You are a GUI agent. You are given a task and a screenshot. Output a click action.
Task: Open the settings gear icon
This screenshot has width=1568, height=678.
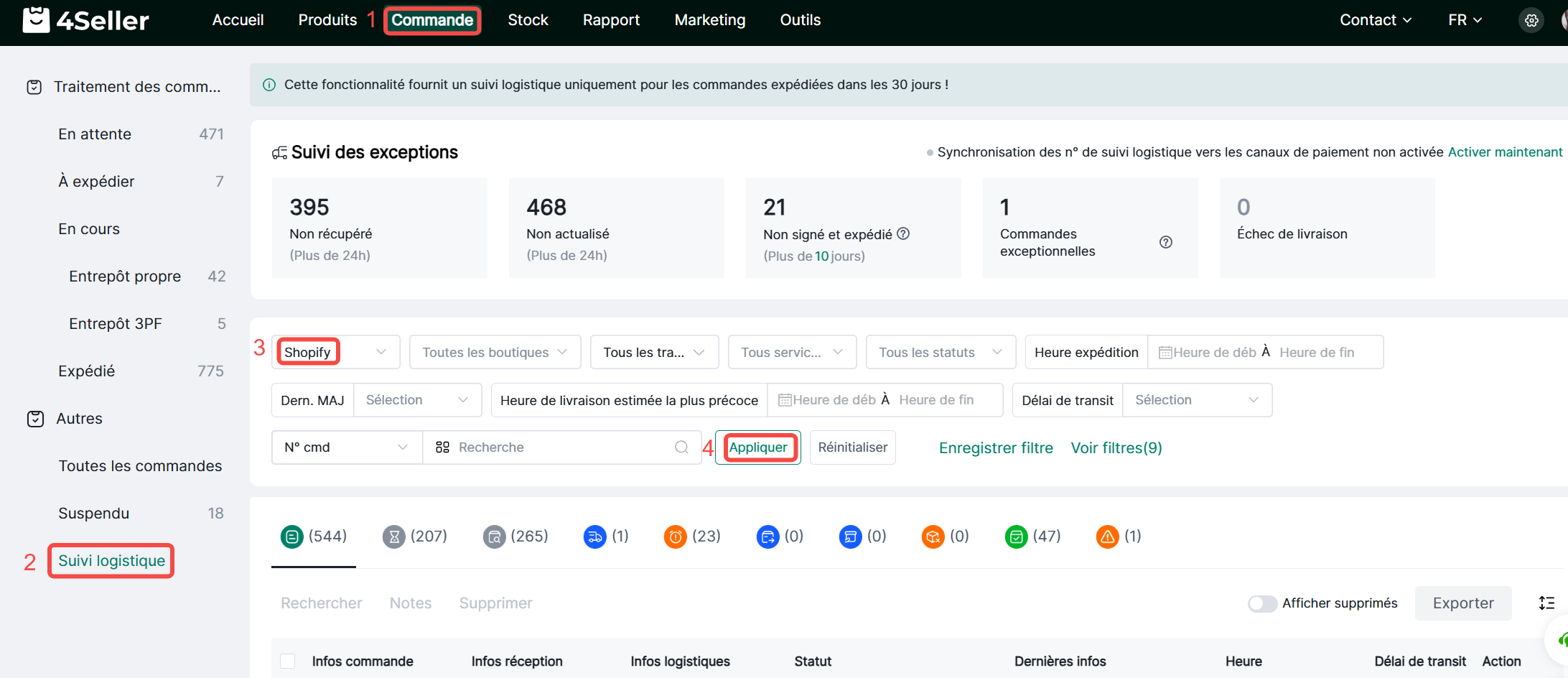(1531, 20)
